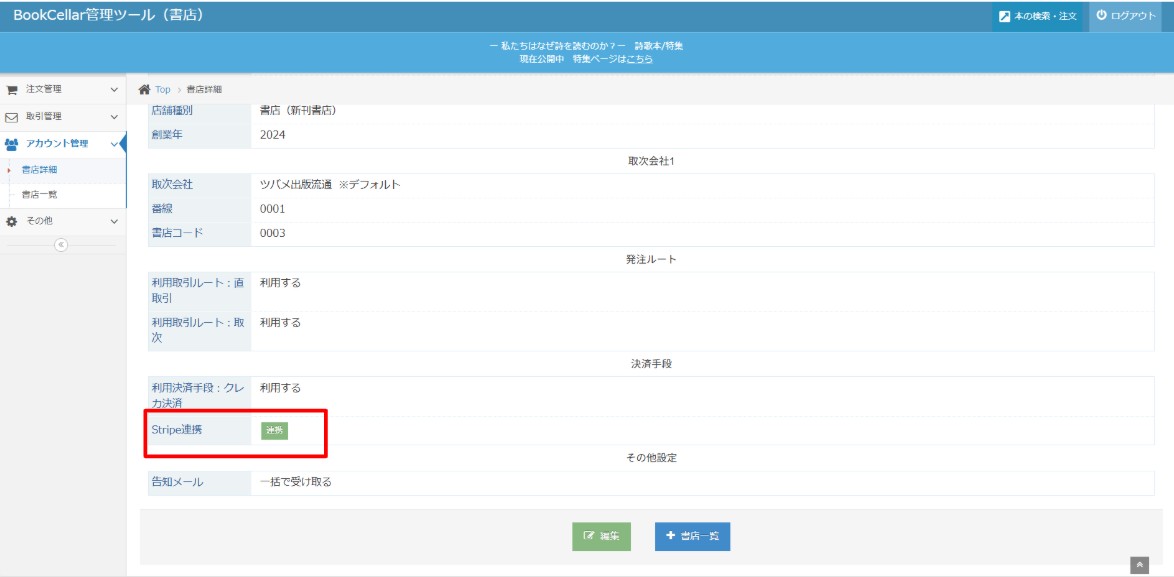Click the users icon beside アカウント管理
Viewport: 1174px width, 577px height.
tap(12, 144)
